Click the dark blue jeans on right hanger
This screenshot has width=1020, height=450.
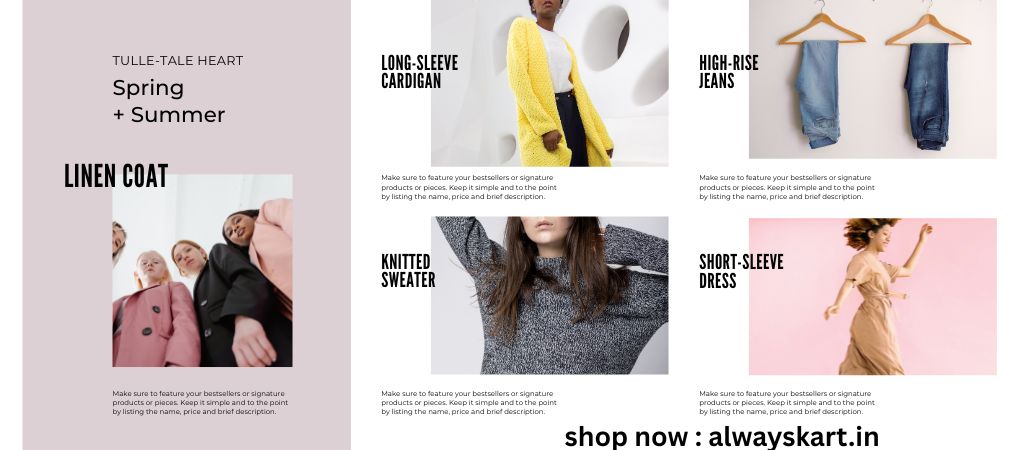(x=927, y=96)
